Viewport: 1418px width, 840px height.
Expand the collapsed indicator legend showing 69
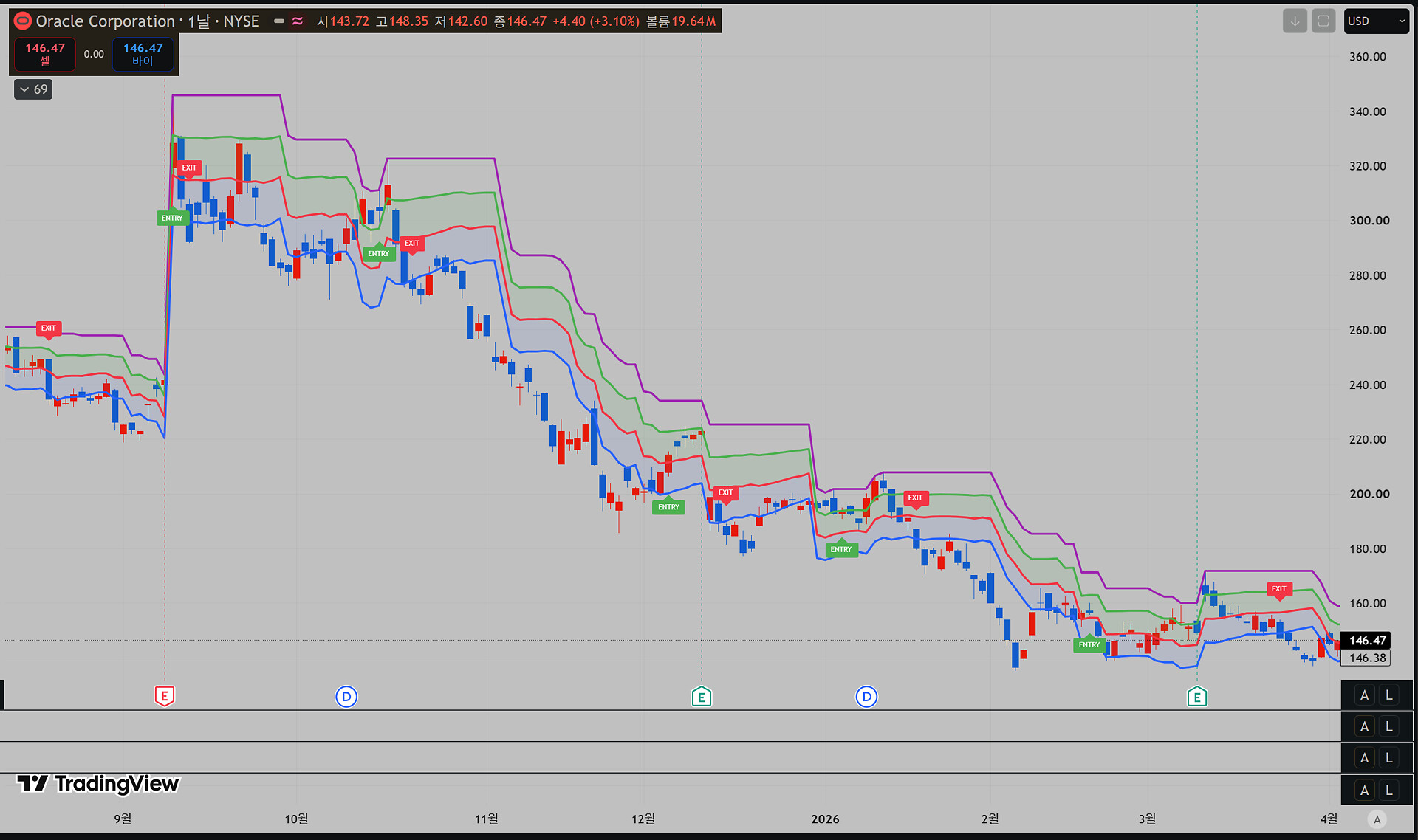(33, 89)
